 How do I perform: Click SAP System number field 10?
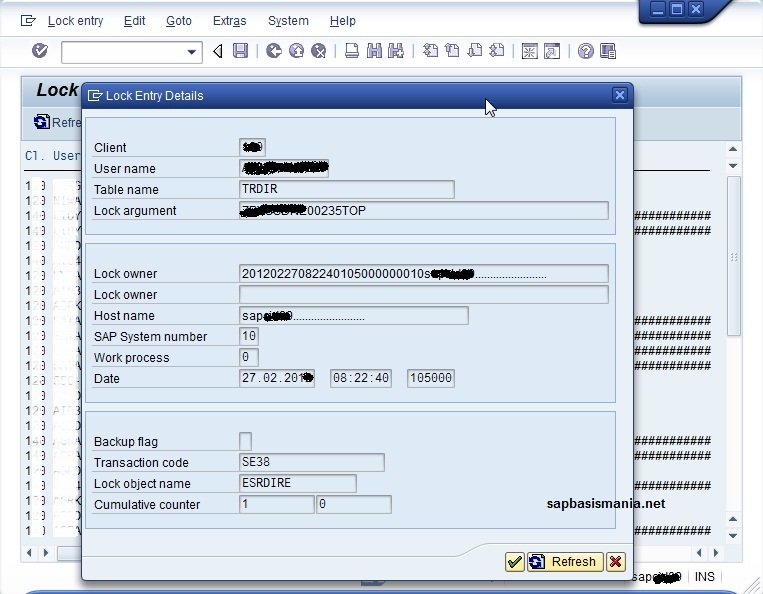pos(249,336)
